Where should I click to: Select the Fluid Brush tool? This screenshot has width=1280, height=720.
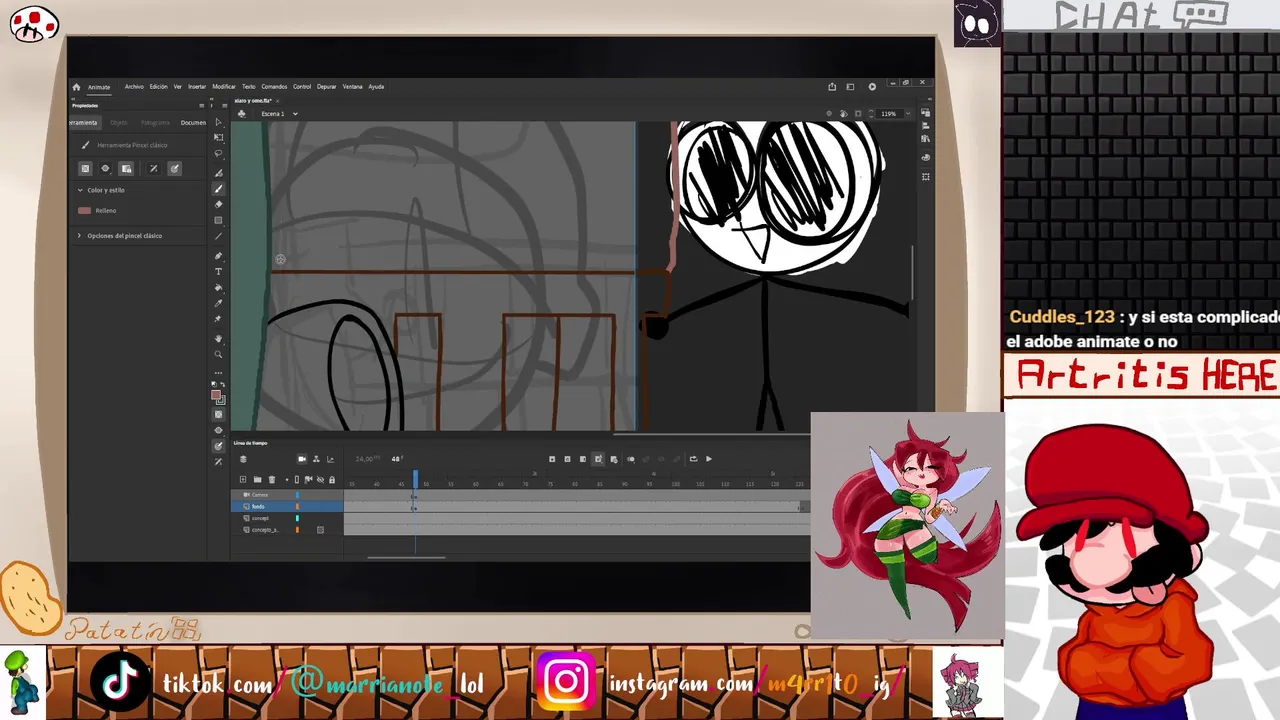coord(218,173)
